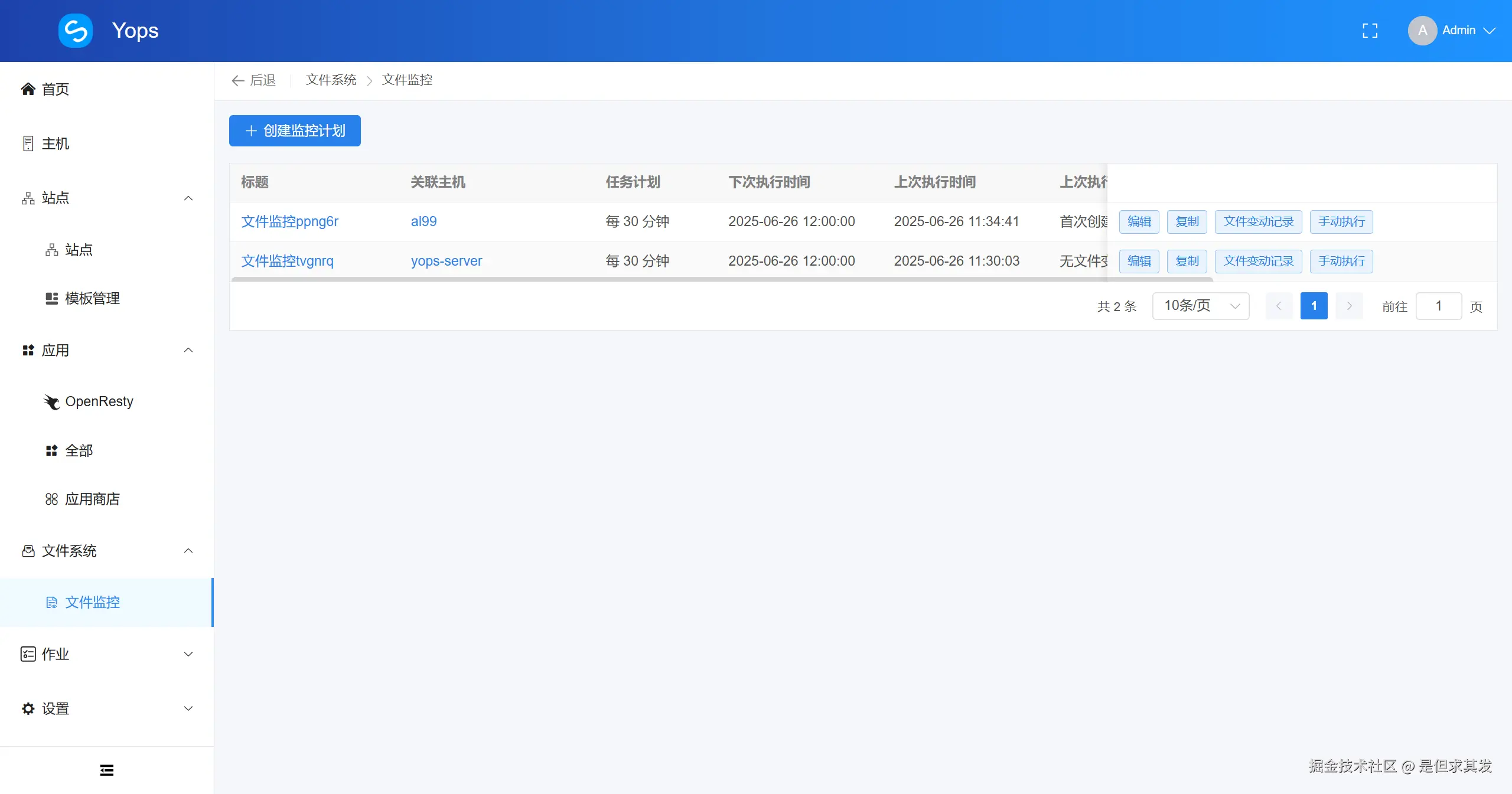Expand the 作业 jobs section
Screen dimensions: 1512x794
(188, 654)
